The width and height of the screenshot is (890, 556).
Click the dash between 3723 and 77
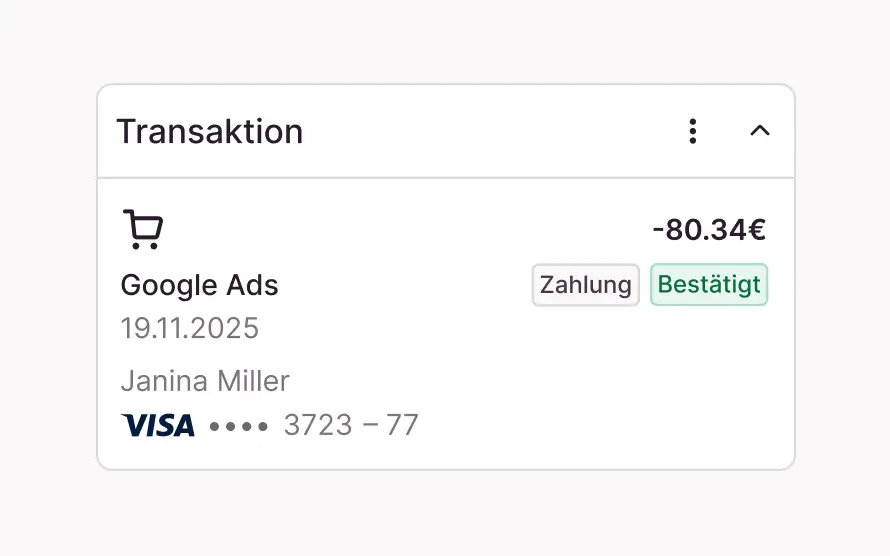[x=370, y=425]
